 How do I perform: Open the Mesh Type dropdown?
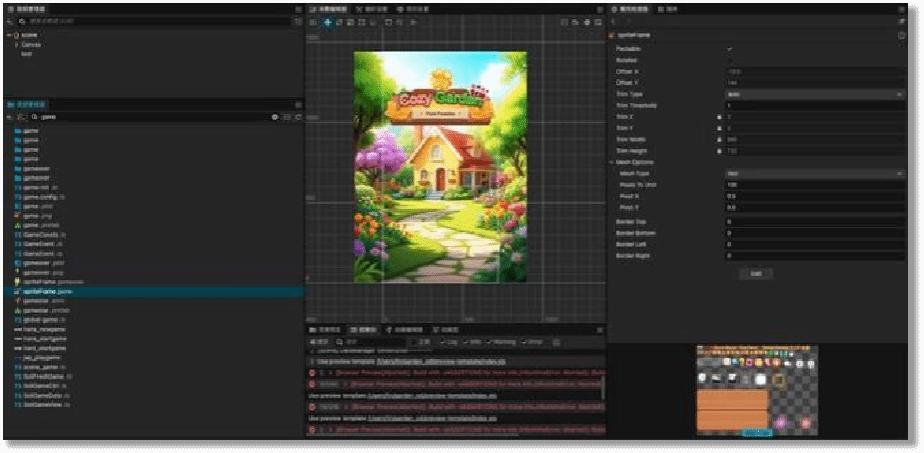[x=813, y=173]
